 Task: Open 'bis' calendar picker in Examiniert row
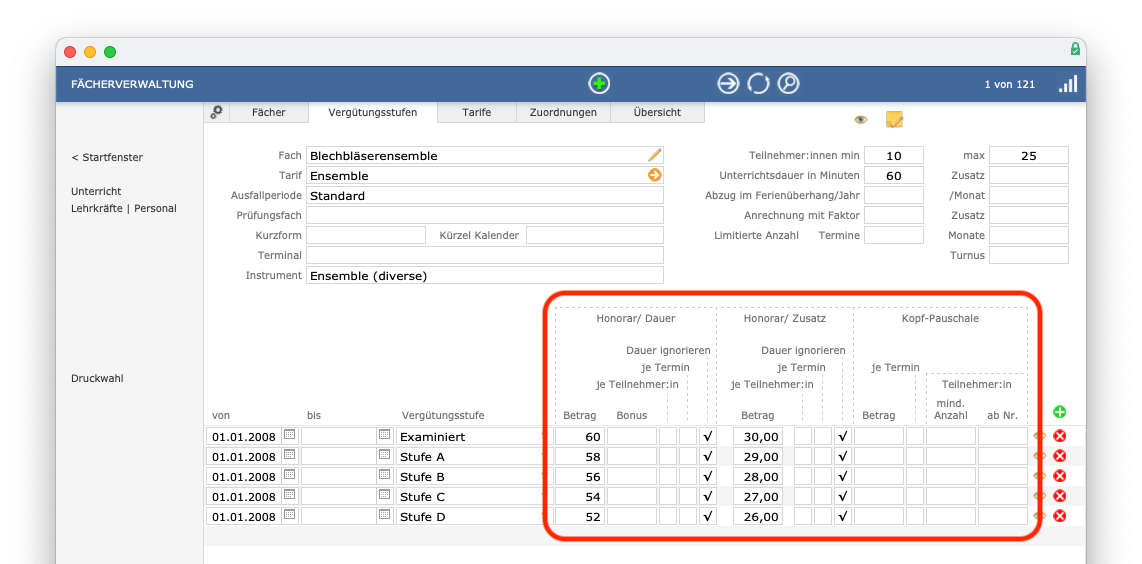click(385, 435)
